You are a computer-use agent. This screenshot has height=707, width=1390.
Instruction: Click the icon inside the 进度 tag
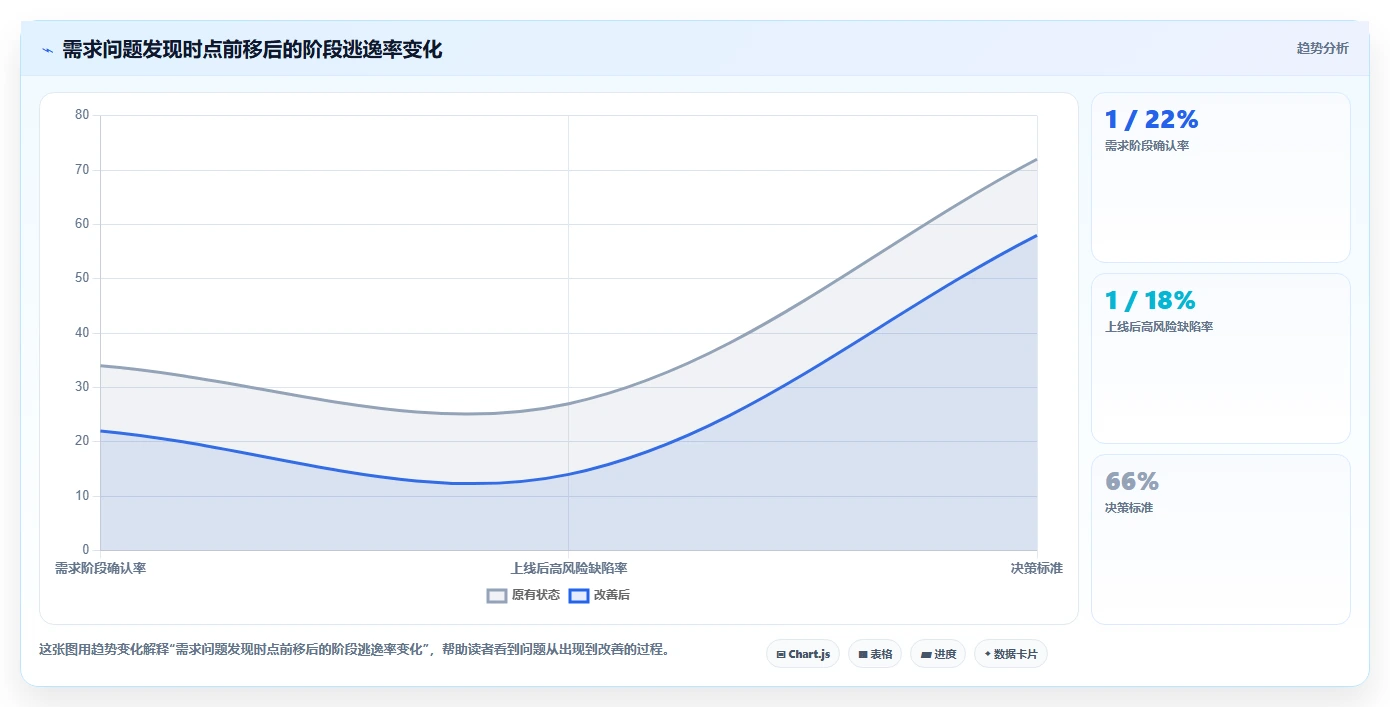coord(926,655)
